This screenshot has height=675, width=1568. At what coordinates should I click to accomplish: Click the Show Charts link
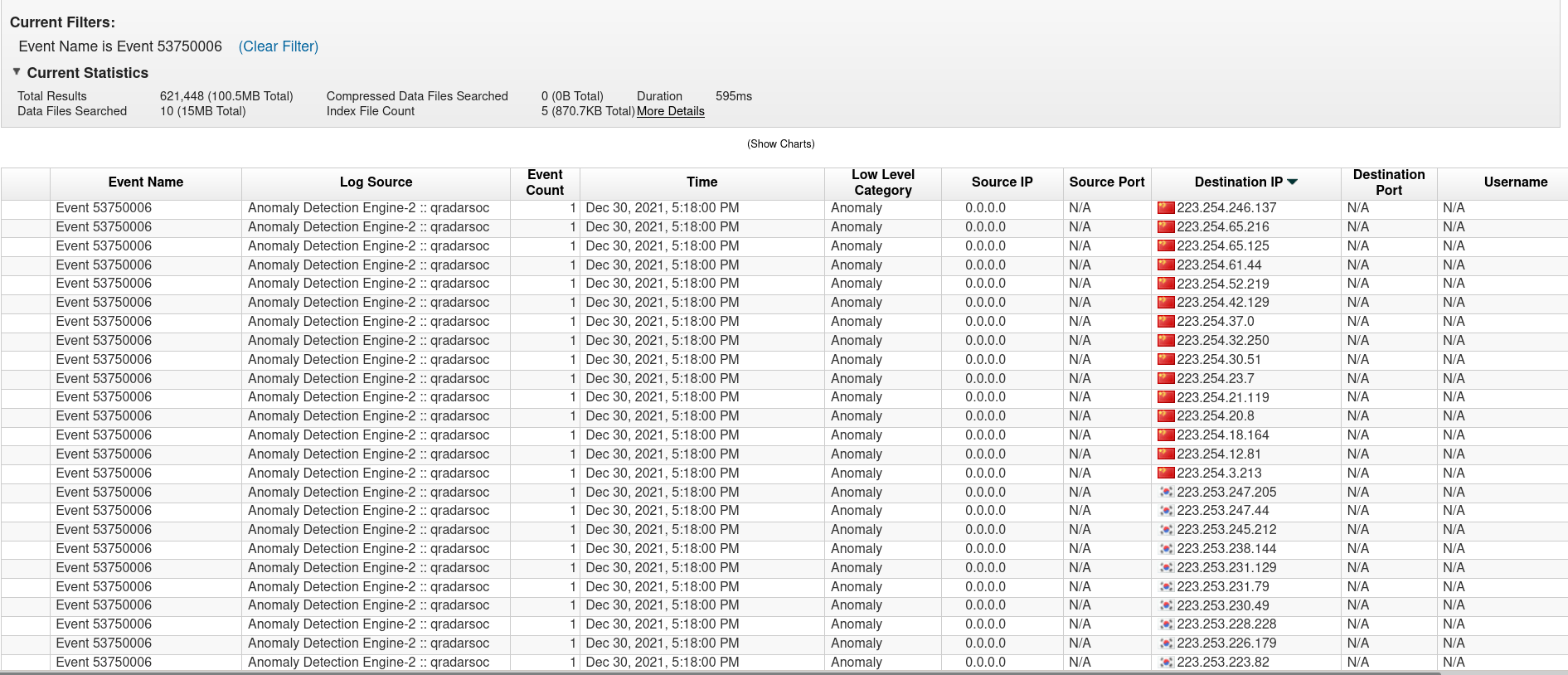(x=781, y=144)
